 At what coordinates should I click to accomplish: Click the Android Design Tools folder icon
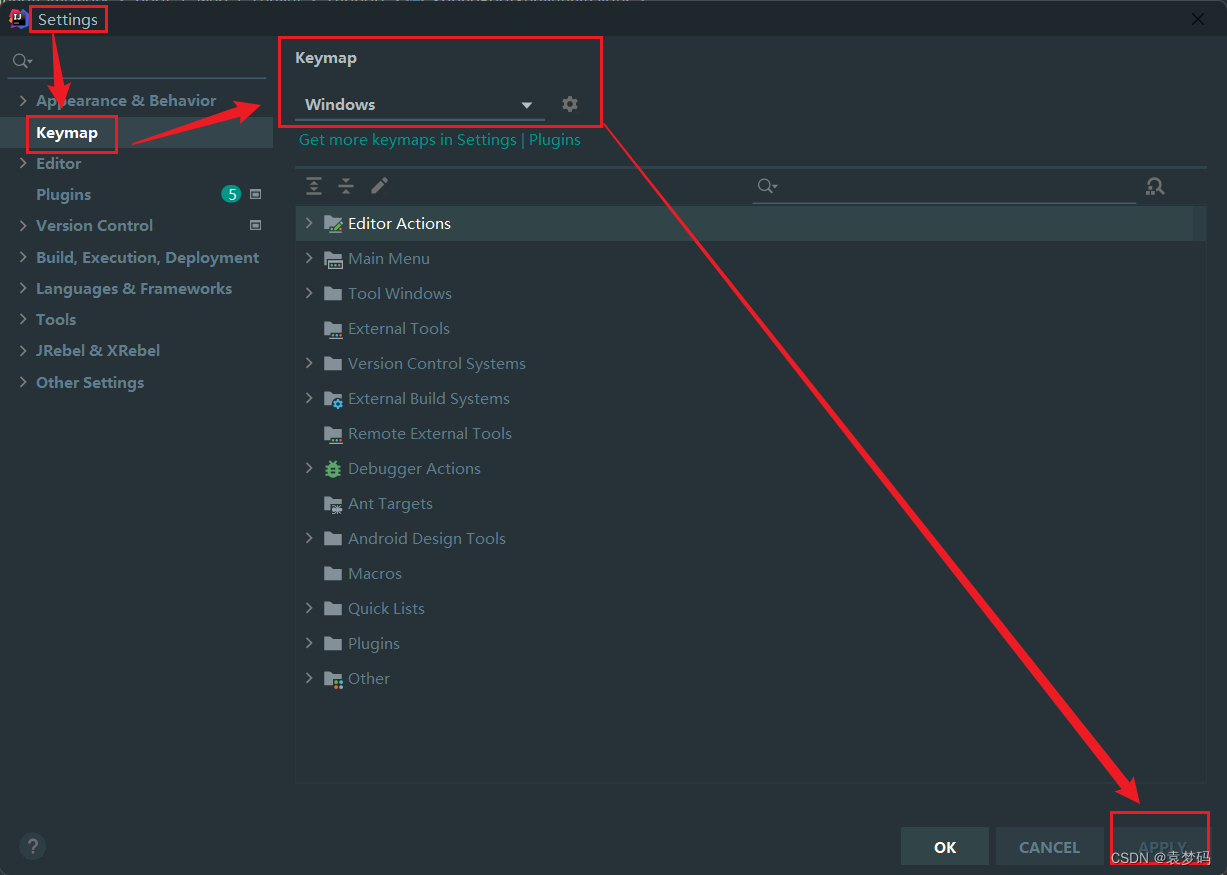click(333, 539)
